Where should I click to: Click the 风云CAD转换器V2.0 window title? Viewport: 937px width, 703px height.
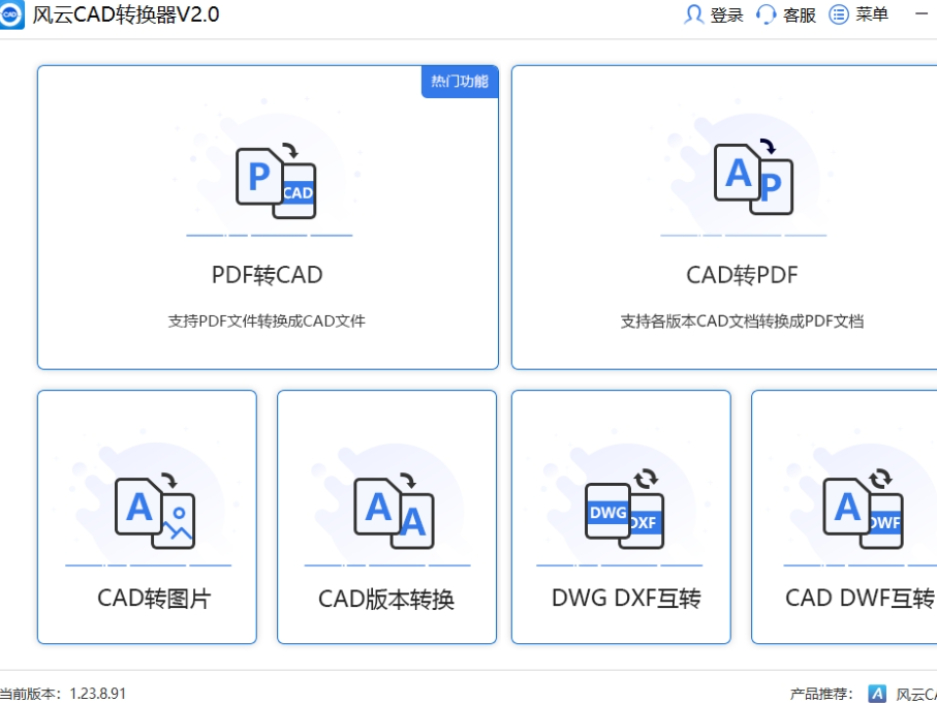point(125,14)
